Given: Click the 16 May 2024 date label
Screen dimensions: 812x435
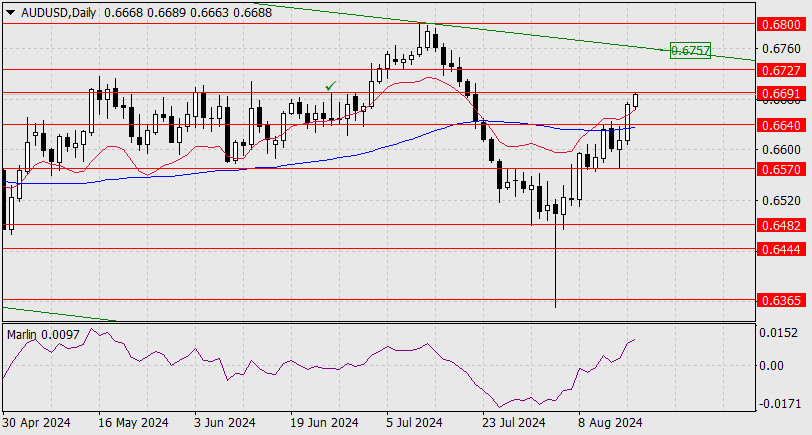Looking at the screenshot, I should pos(133,423).
